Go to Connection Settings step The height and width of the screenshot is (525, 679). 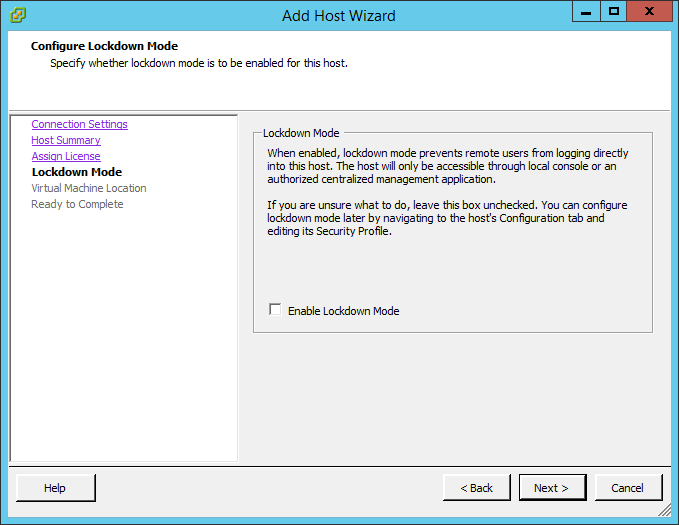79,124
